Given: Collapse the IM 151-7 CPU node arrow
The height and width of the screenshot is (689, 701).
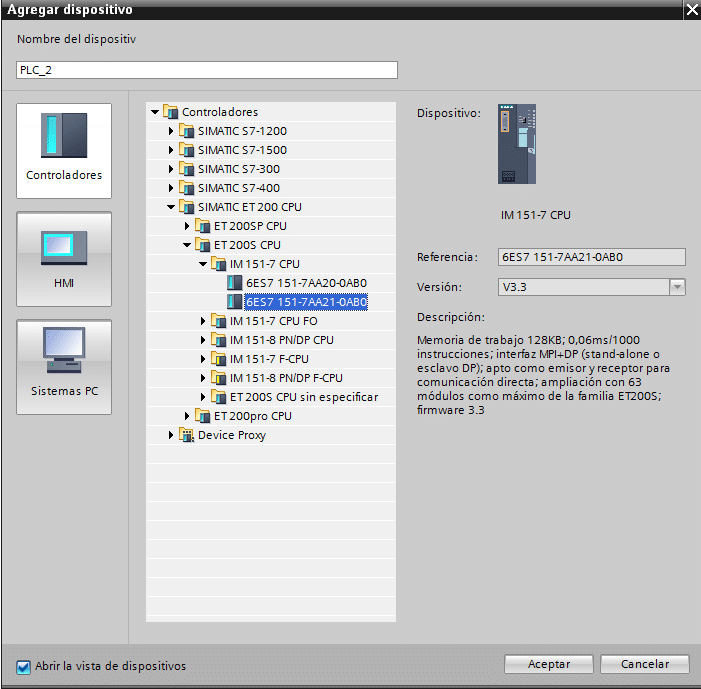Looking at the screenshot, I should pyautogui.click(x=203, y=264).
